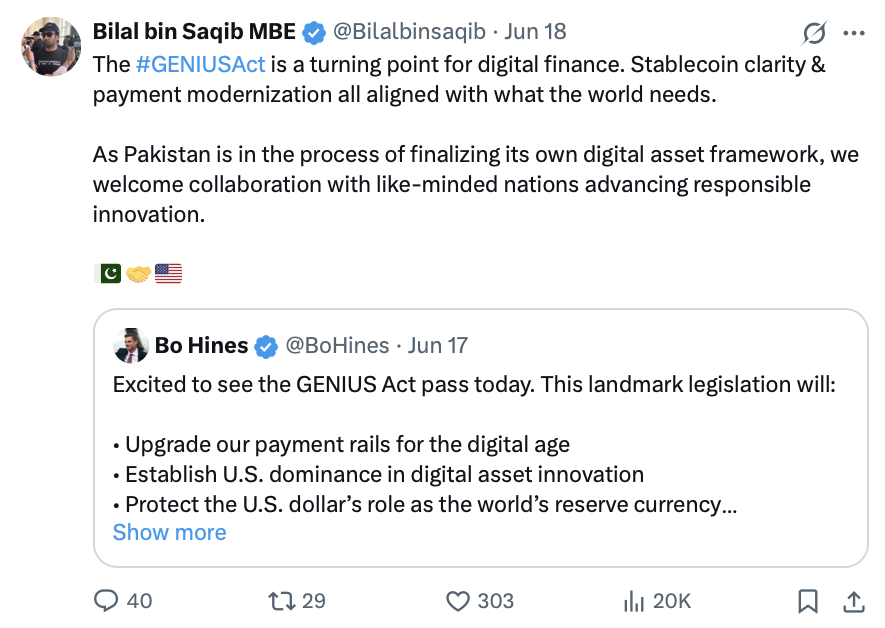Open Bilal bin Saqib MBE display name

194,32
